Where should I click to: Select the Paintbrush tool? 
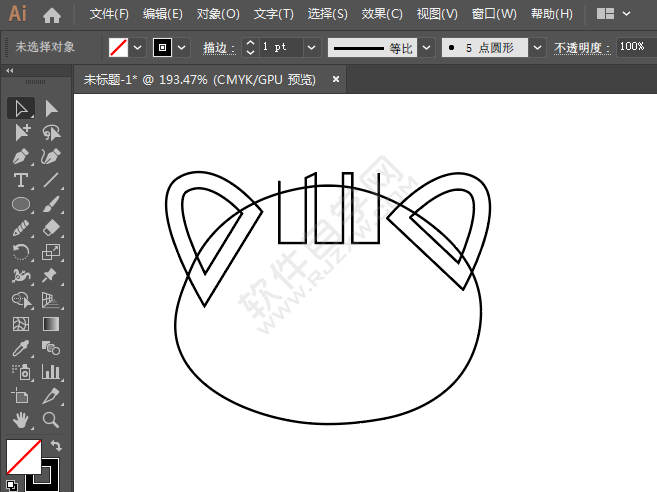(x=51, y=205)
